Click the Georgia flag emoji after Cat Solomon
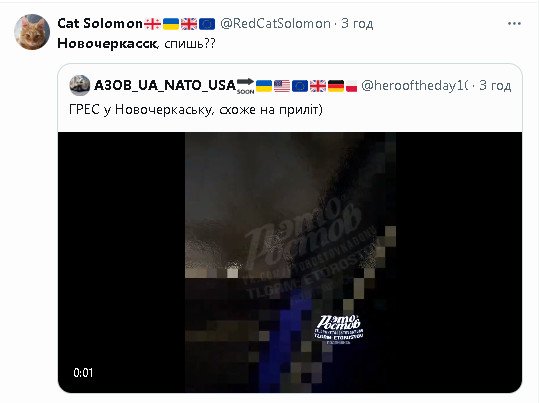This screenshot has height=403, width=539. pyautogui.click(x=152, y=24)
